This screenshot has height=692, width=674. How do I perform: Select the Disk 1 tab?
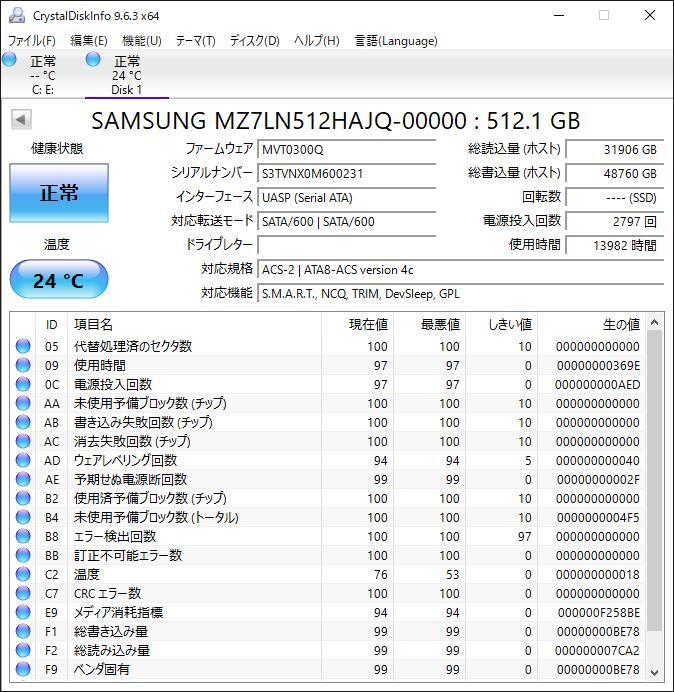(x=127, y=74)
